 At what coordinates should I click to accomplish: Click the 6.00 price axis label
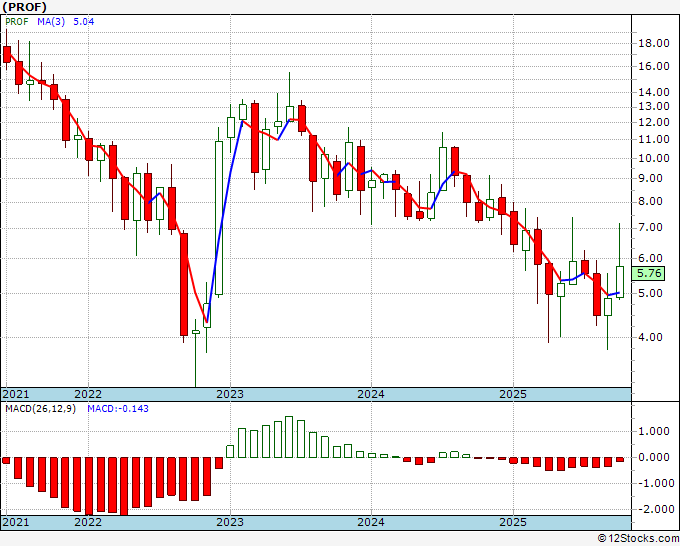[650, 258]
